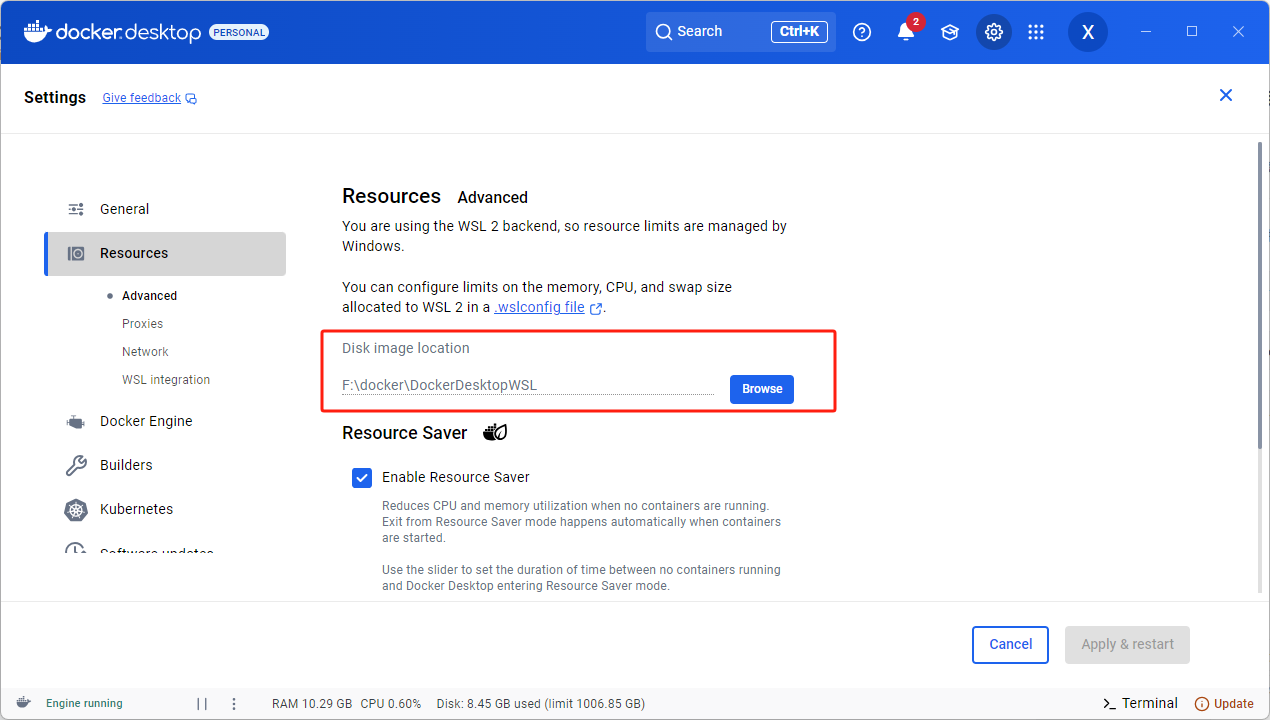Select the Network sub-item
This screenshot has height=720, width=1270.
[x=145, y=352]
